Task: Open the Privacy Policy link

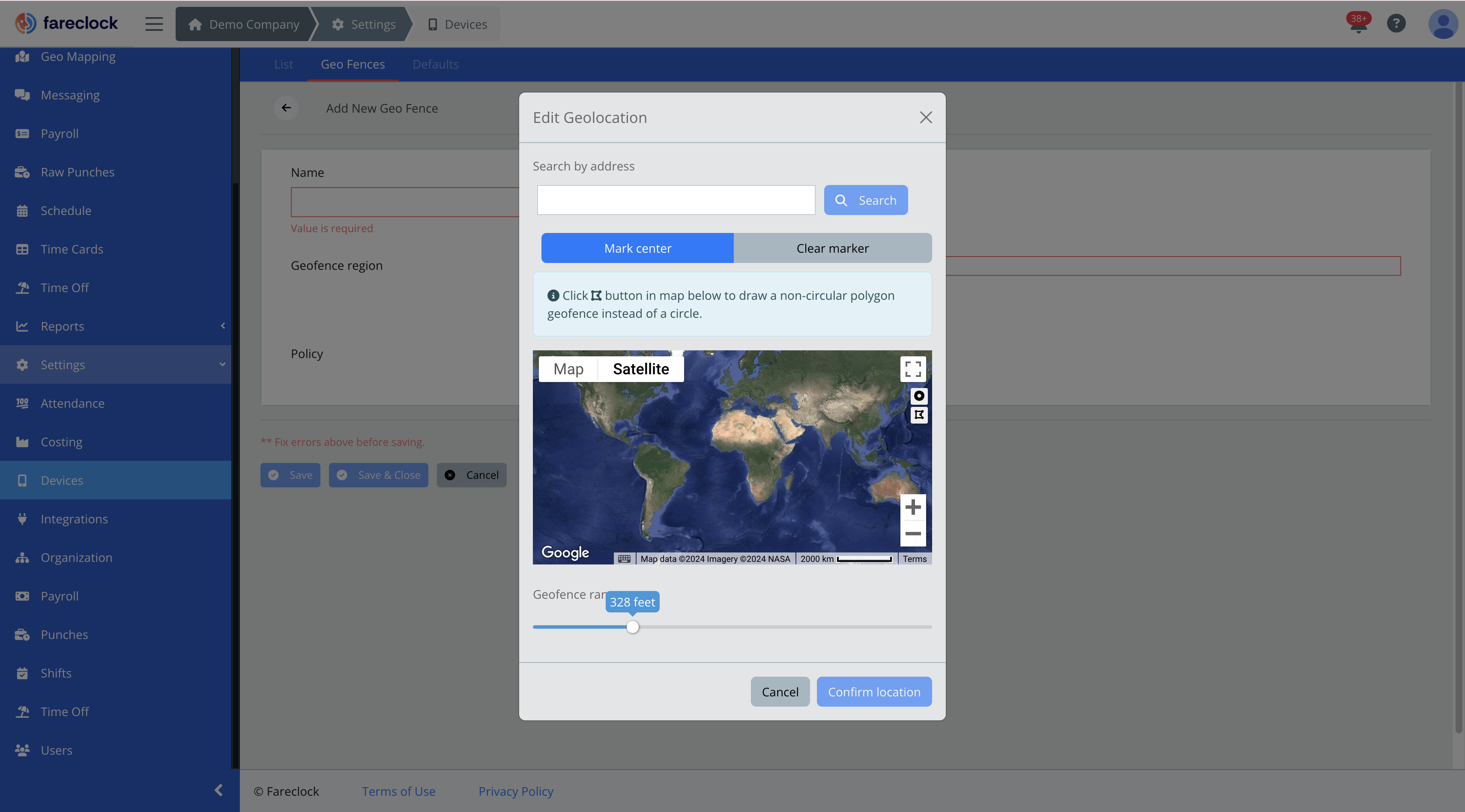Action: coord(515,791)
